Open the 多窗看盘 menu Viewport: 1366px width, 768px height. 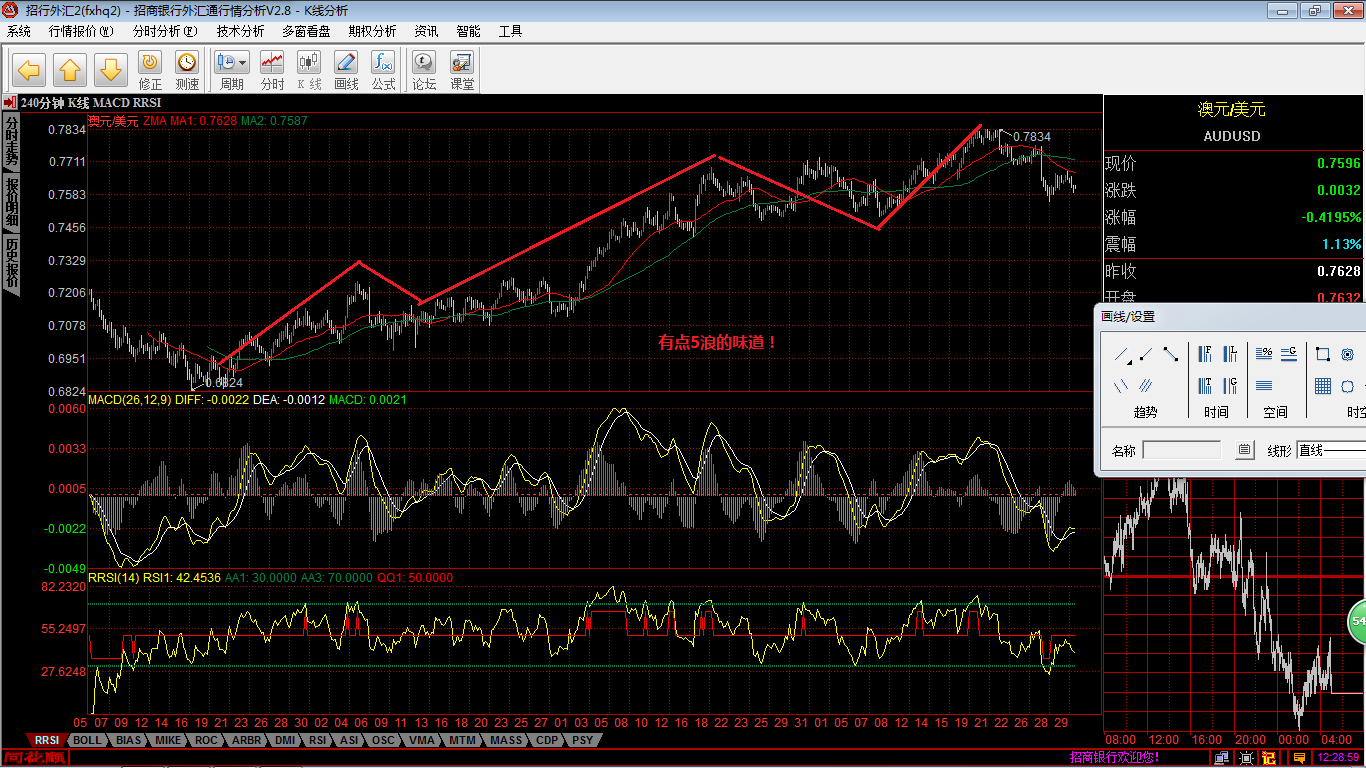pyautogui.click(x=306, y=31)
